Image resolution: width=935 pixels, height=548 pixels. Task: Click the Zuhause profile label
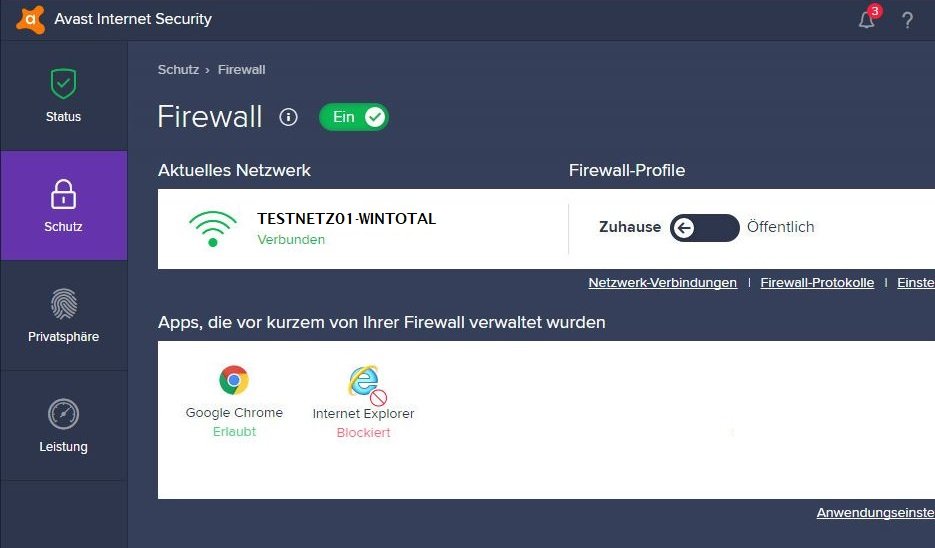coord(630,227)
